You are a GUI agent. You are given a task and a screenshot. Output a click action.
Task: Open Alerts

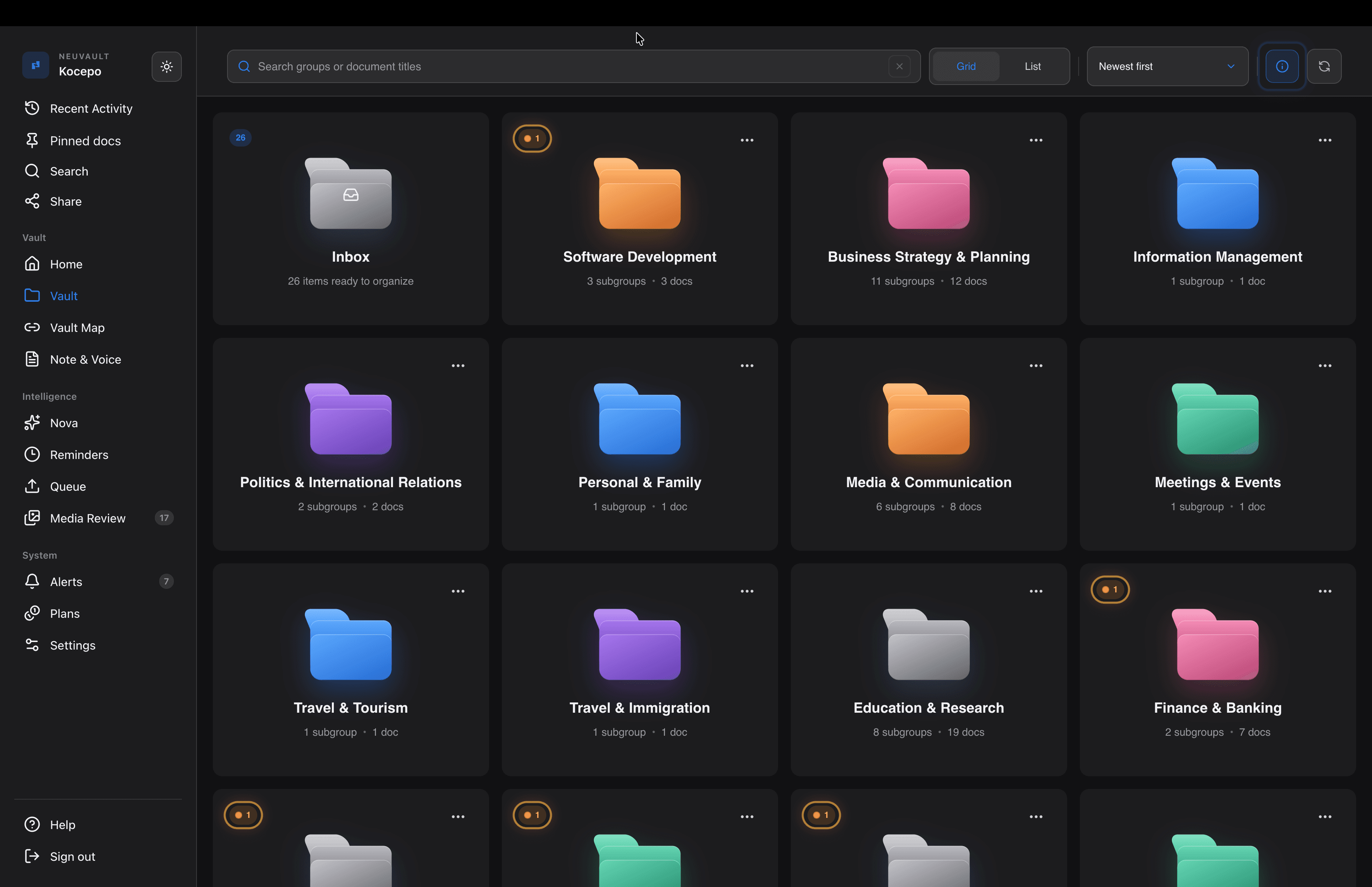click(98, 581)
